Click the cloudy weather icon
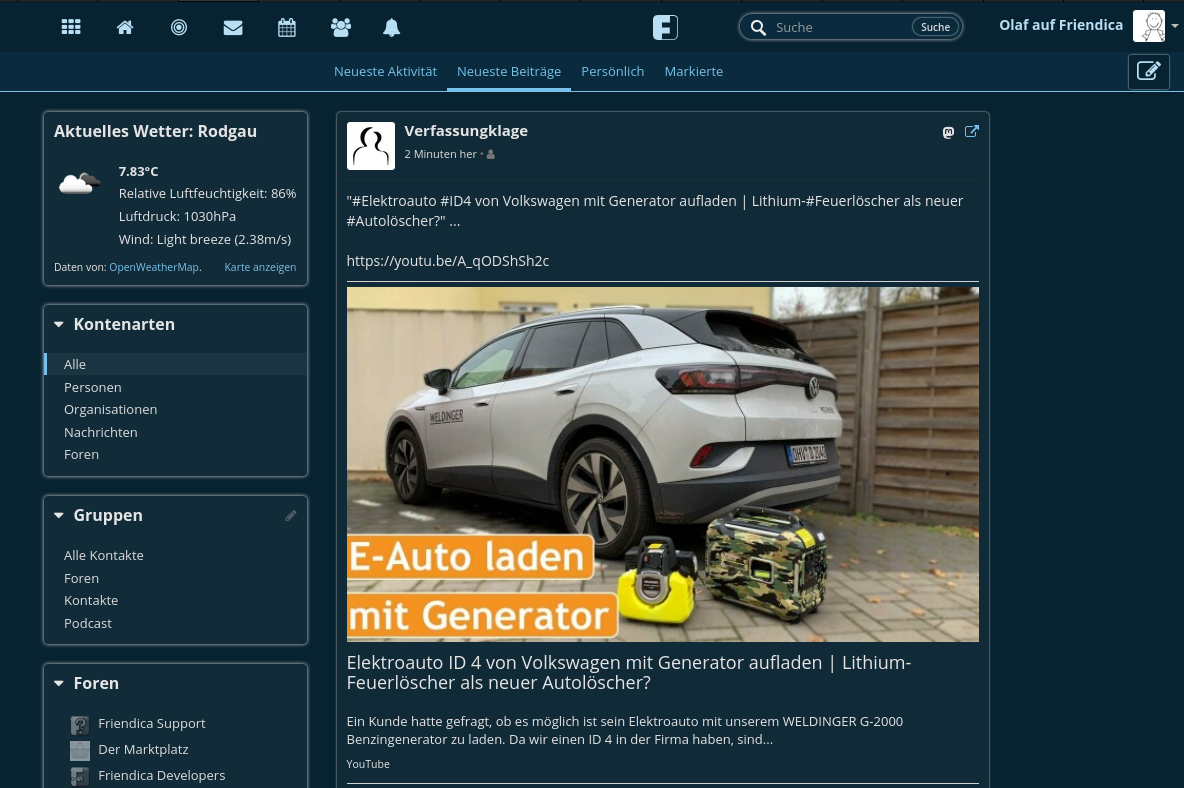This screenshot has width=1184, height=788. click(80, 183)
